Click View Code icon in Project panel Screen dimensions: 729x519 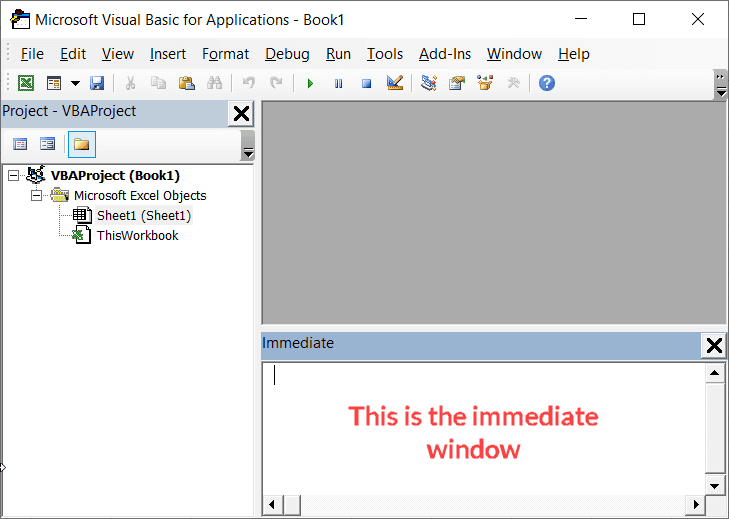pos(20,144)
